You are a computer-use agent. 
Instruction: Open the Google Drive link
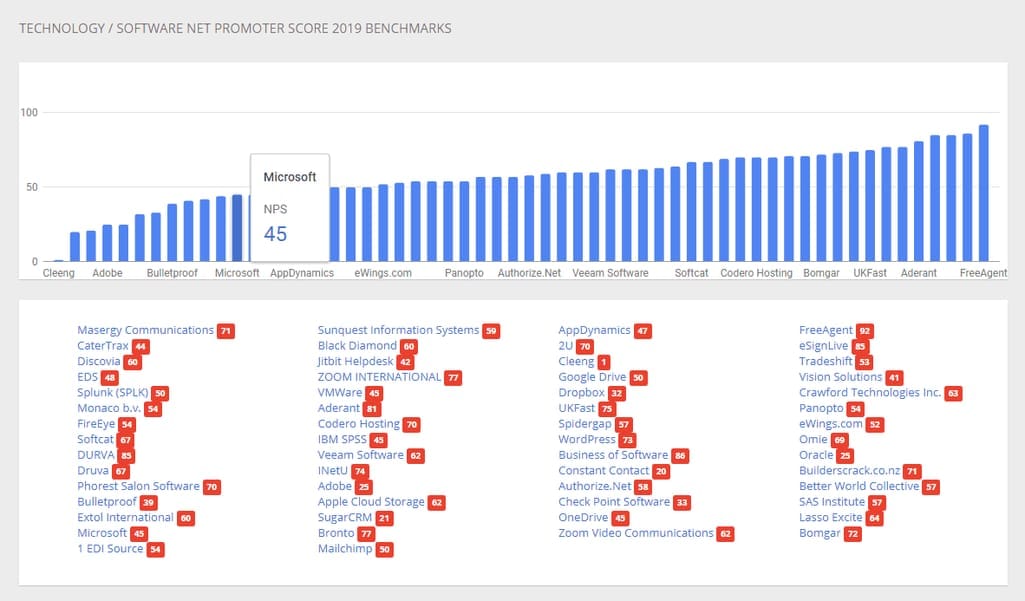click(x=592, y=377)
